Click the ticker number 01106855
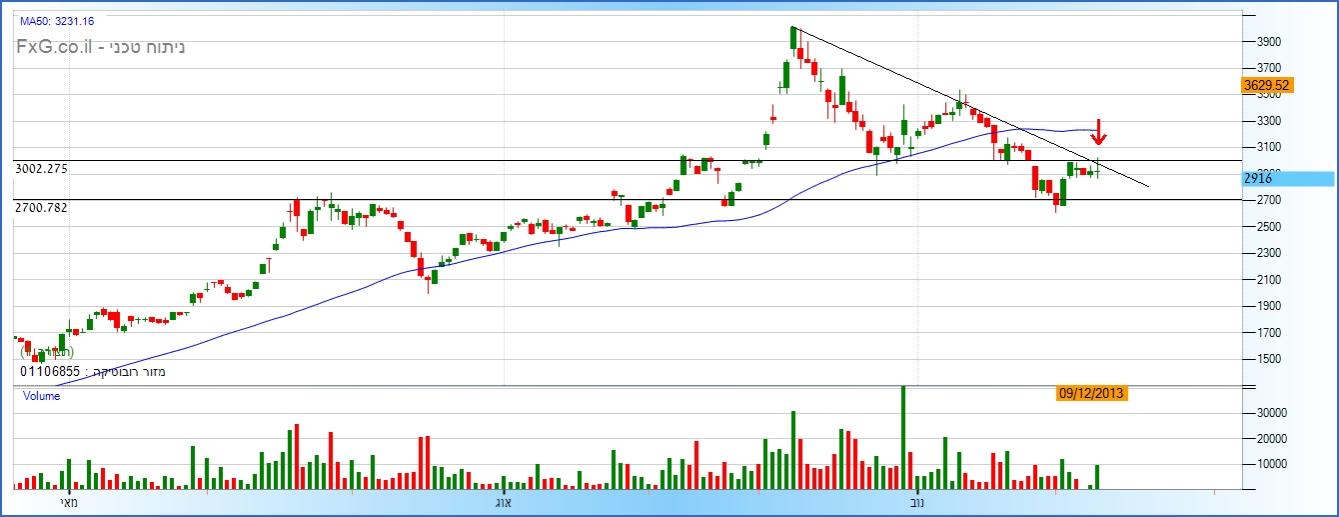This screenshot has width=1339, height=517. [x=51, y=372]
